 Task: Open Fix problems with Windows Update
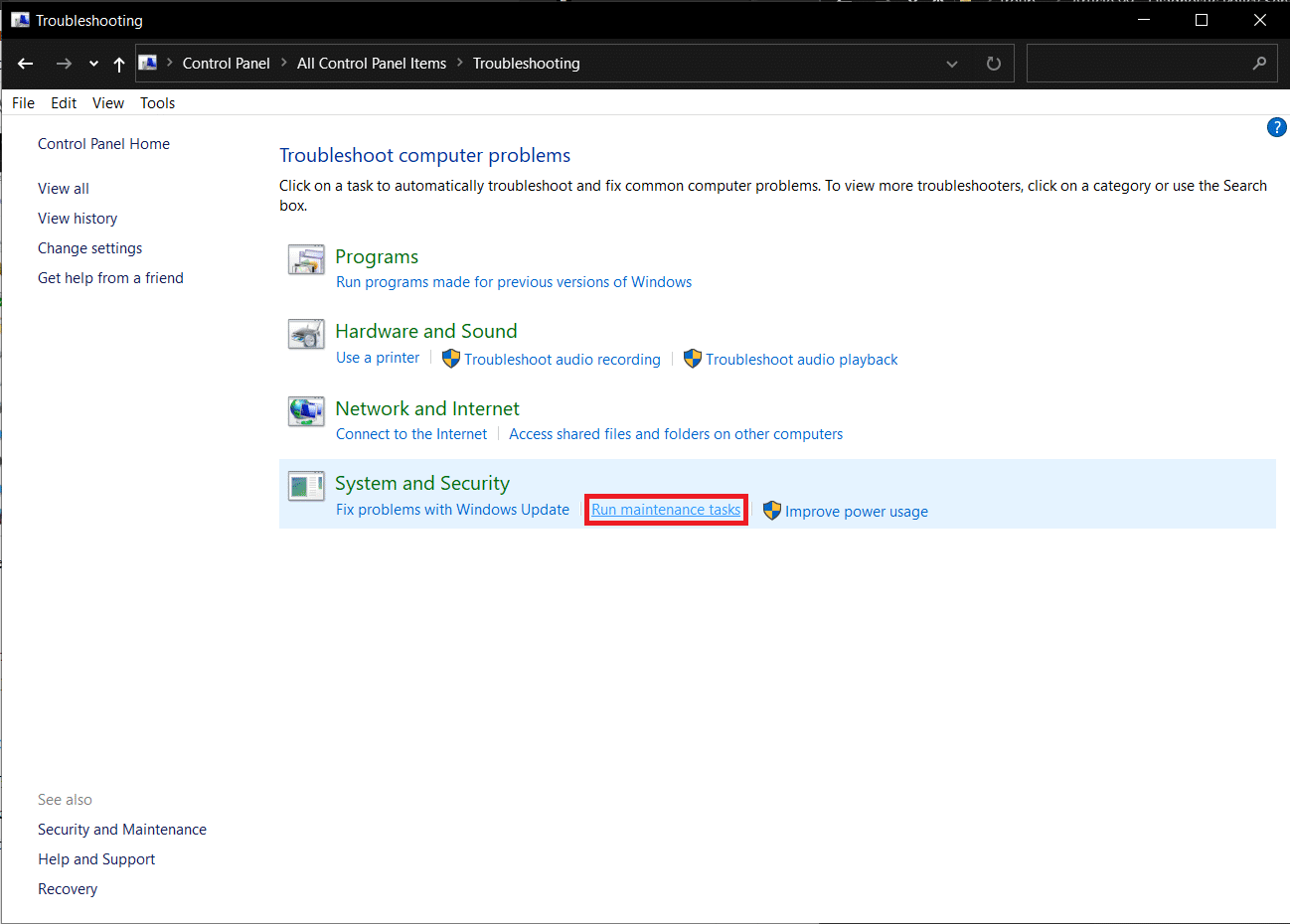pos(452,510)
